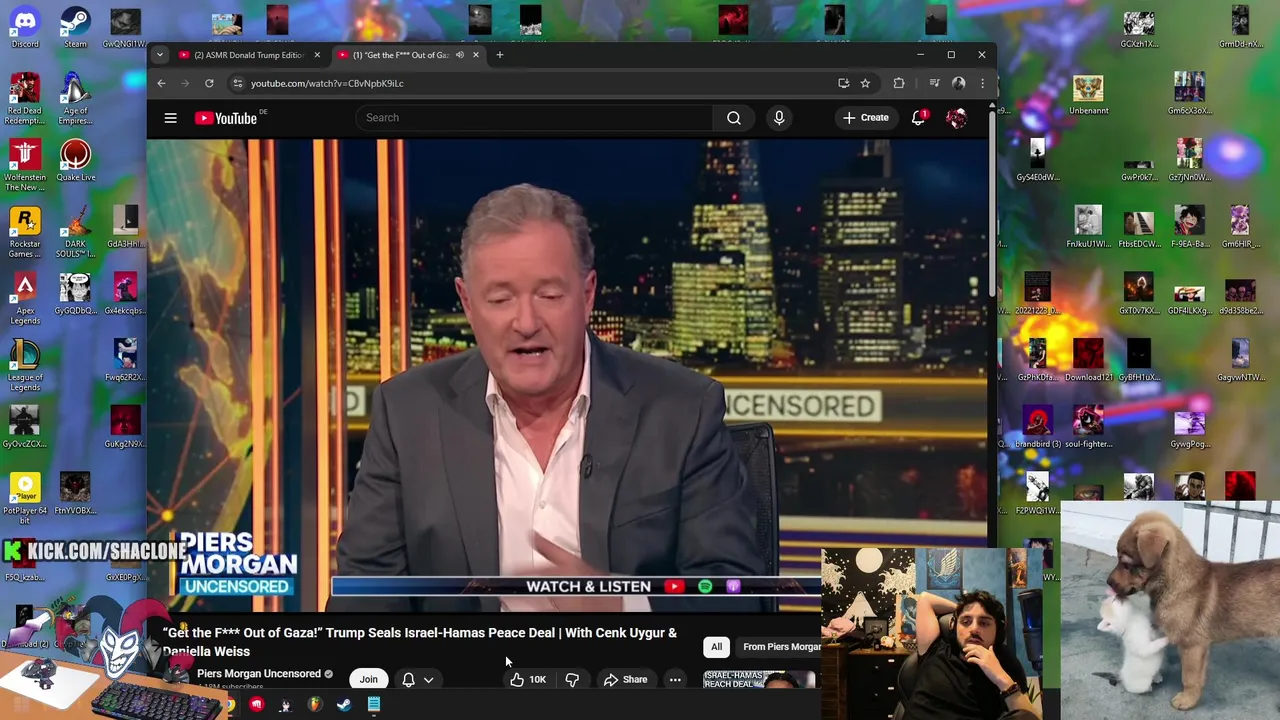Open PotPlayer 64 bit shortcut
The height and width of the screenshot is (720, 1280).
coord(25,500)
